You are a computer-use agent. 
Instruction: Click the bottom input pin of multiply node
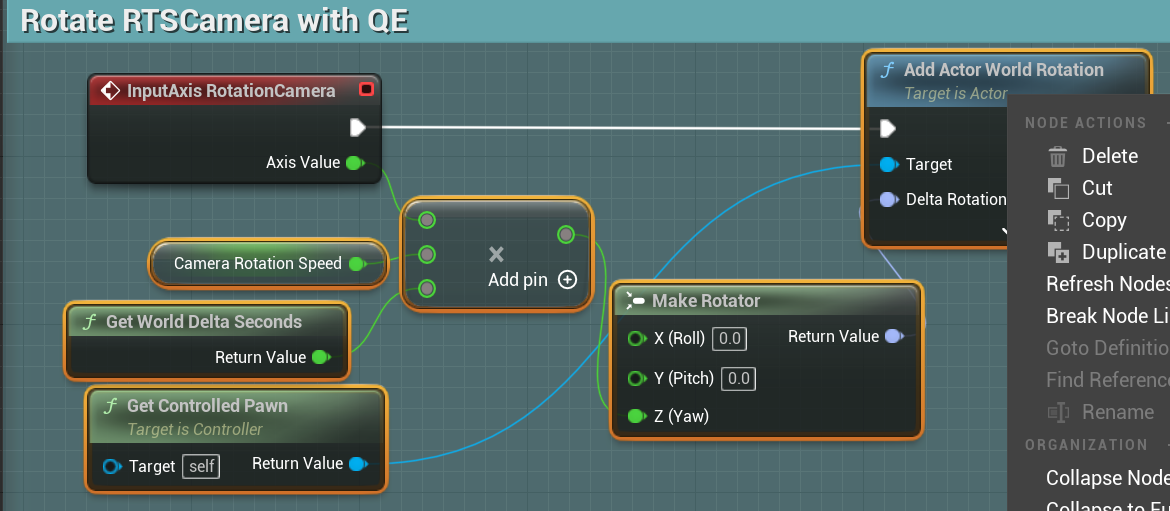tap(427, 289)
